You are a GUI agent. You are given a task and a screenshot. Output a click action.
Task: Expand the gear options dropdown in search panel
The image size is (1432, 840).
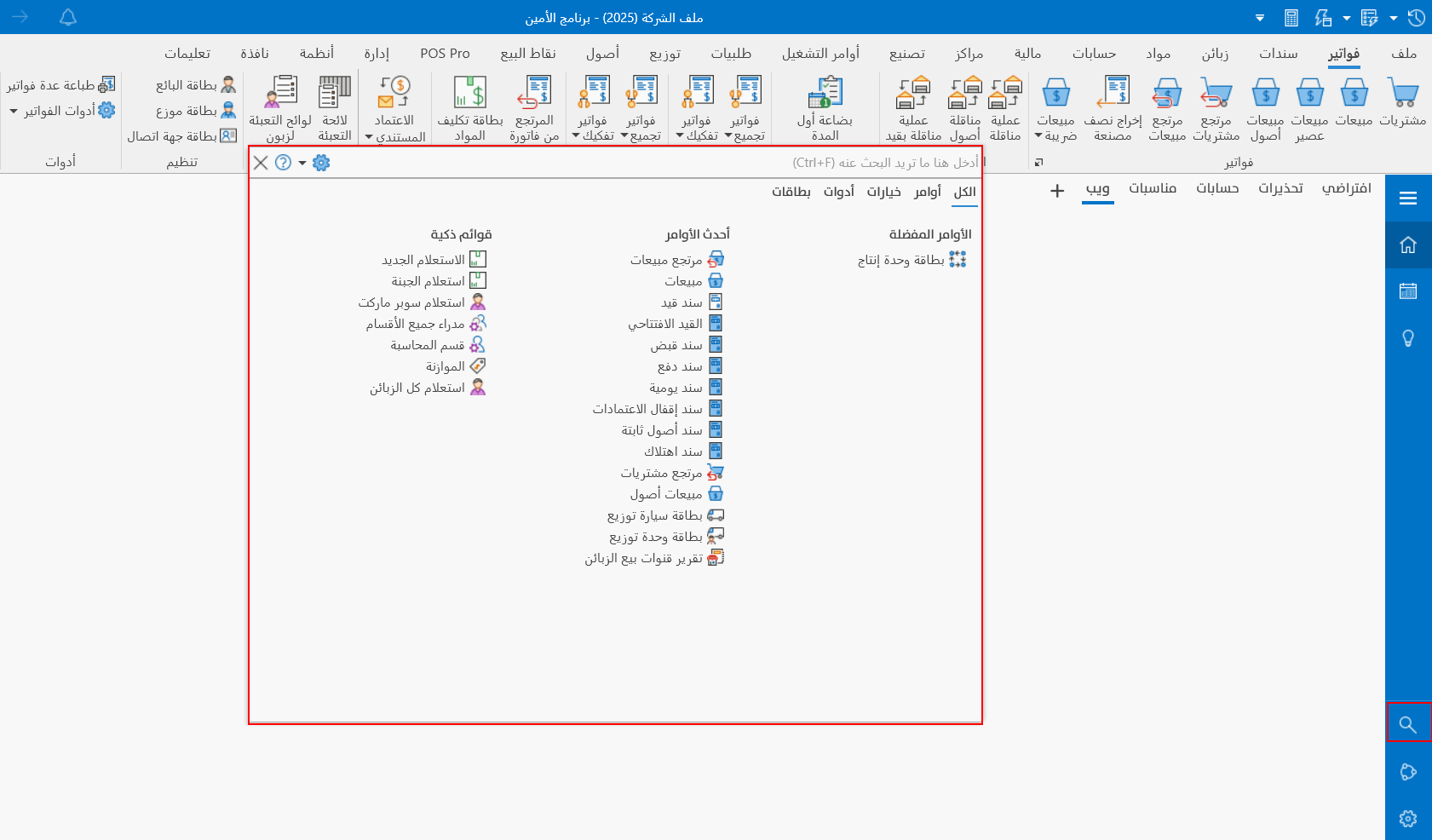302,163
